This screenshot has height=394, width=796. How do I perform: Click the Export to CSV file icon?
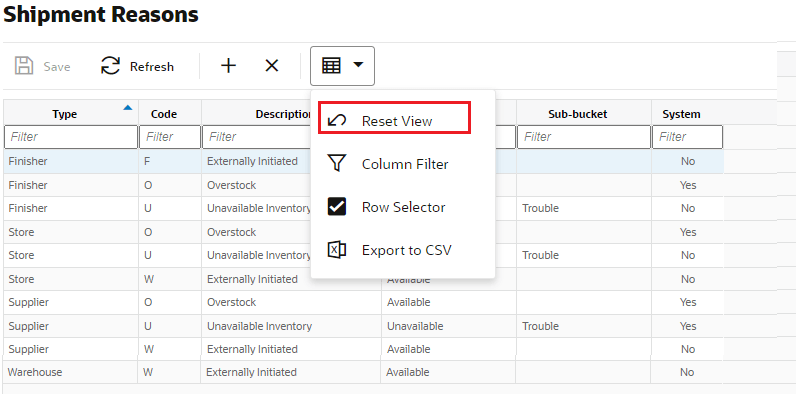[337, 250]
